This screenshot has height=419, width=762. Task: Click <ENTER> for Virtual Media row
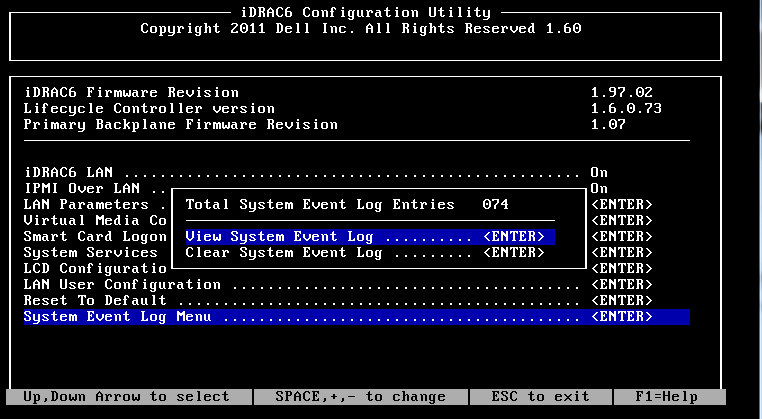tap(622, 221)
